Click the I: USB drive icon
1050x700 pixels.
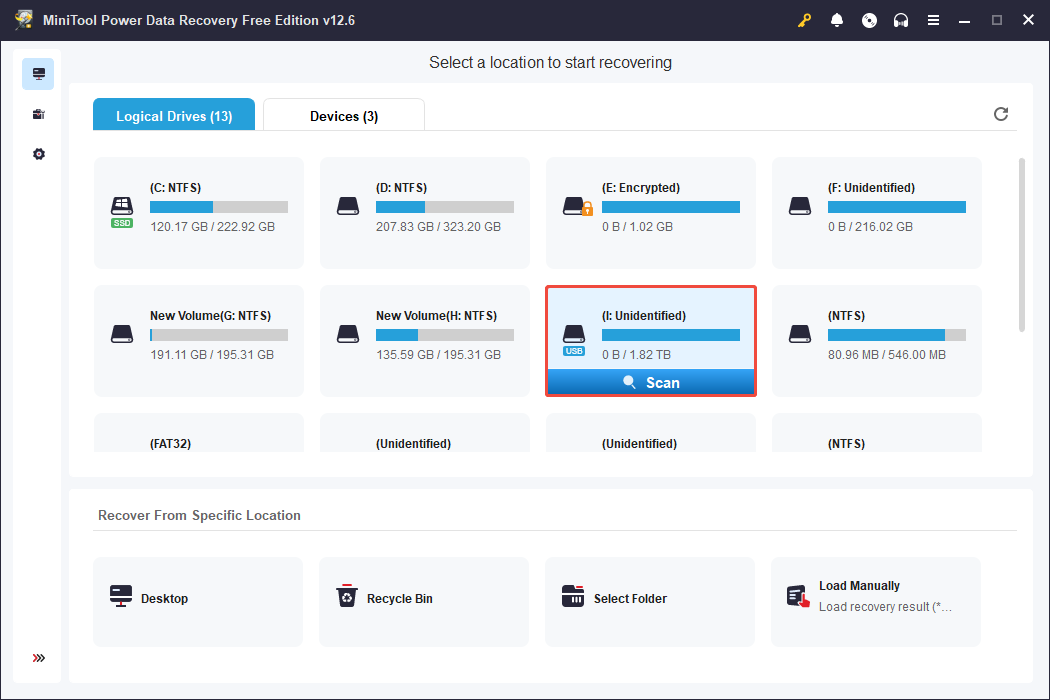(574, 340)
